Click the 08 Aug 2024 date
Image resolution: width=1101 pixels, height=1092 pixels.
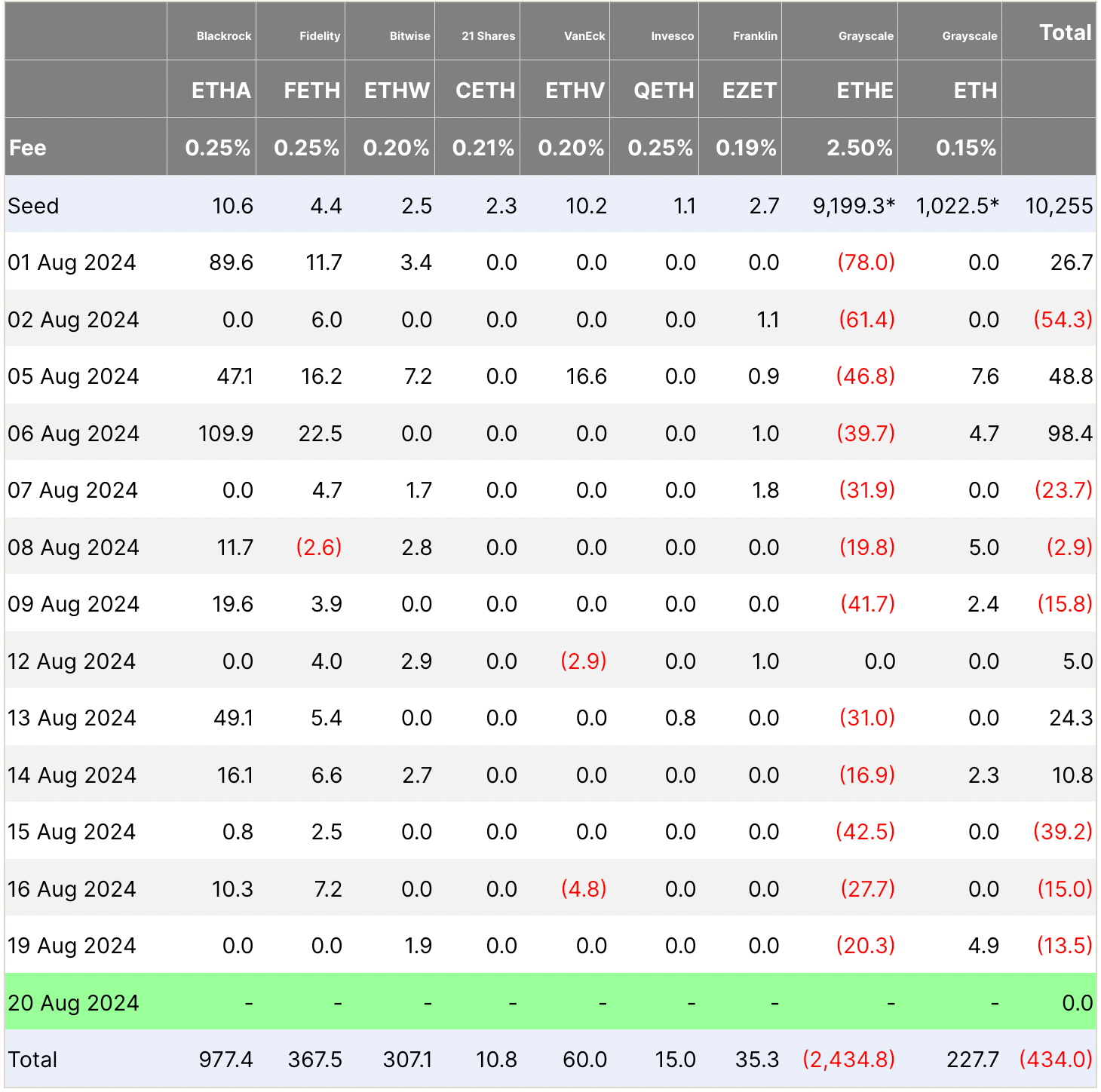click(x=73, y=548)
